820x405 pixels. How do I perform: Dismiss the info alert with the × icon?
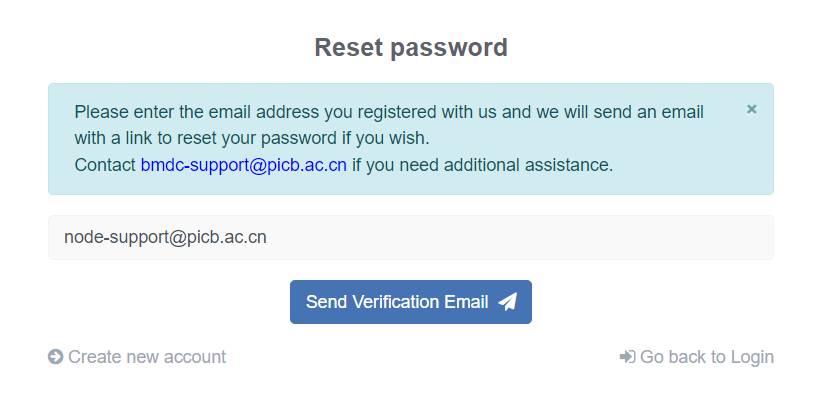752,109
